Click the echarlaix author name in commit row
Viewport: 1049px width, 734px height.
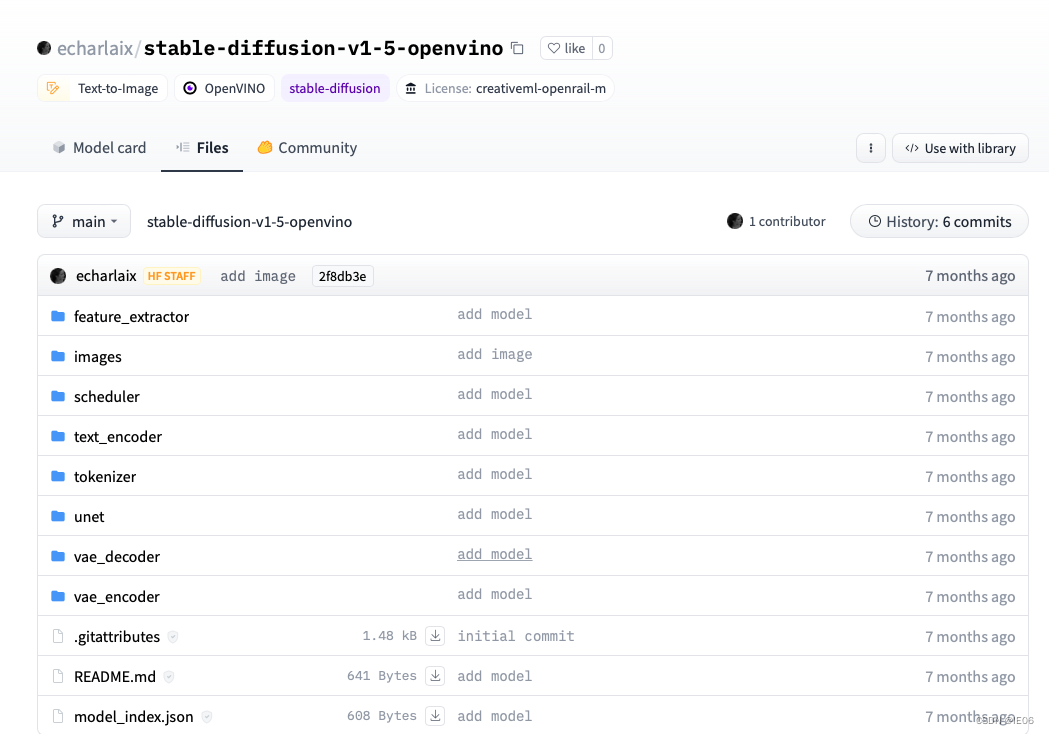[x=106, y=276]
